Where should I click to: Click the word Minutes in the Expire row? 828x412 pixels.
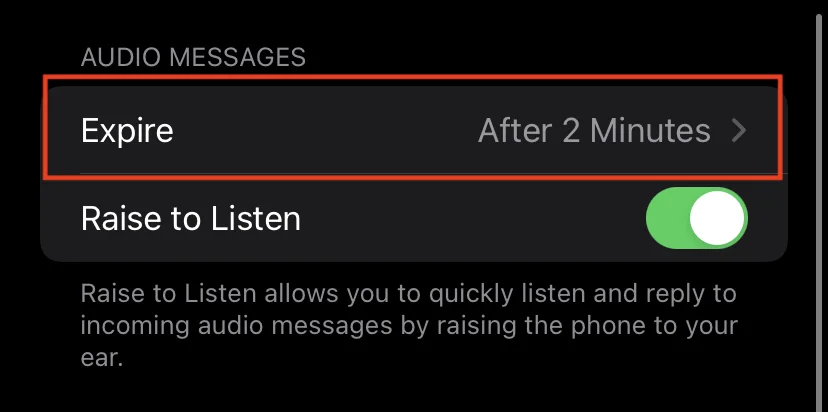click(650, 130)
